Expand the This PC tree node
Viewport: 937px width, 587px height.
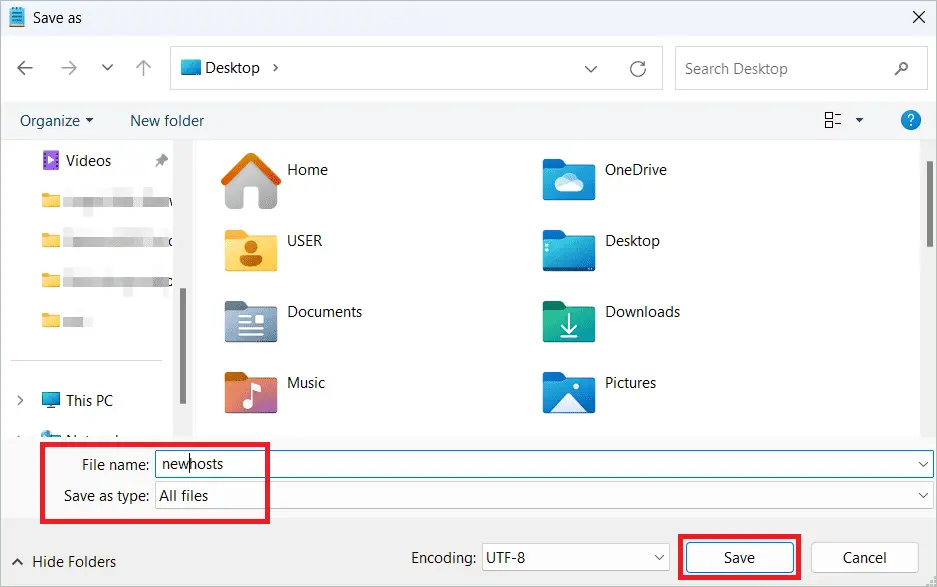20,400
